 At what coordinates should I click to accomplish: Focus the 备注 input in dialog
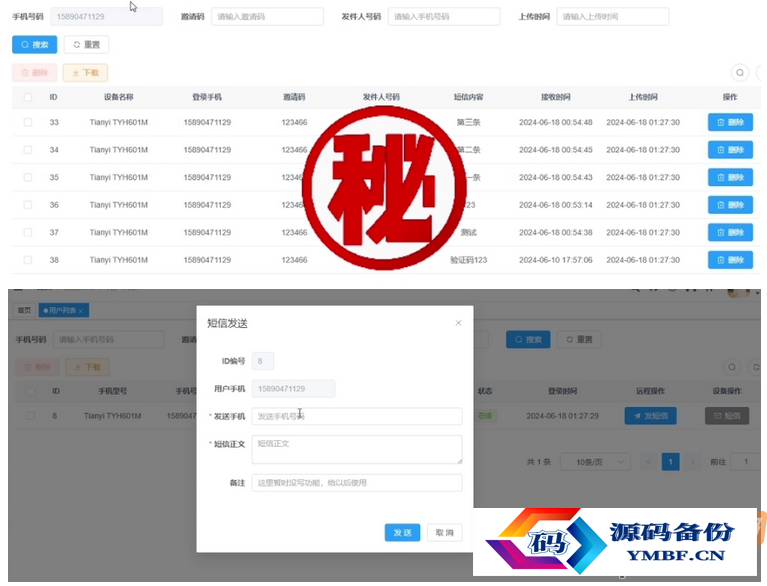click(x=357, y=483)
